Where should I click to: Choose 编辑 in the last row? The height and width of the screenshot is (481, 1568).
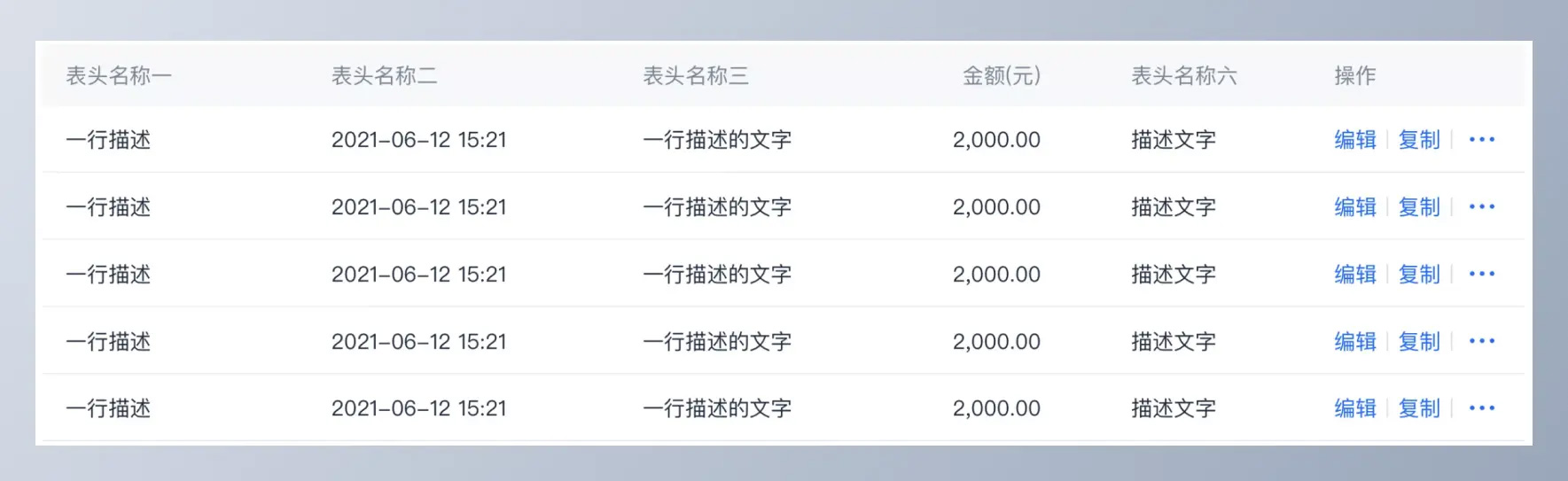(1355, 408)
